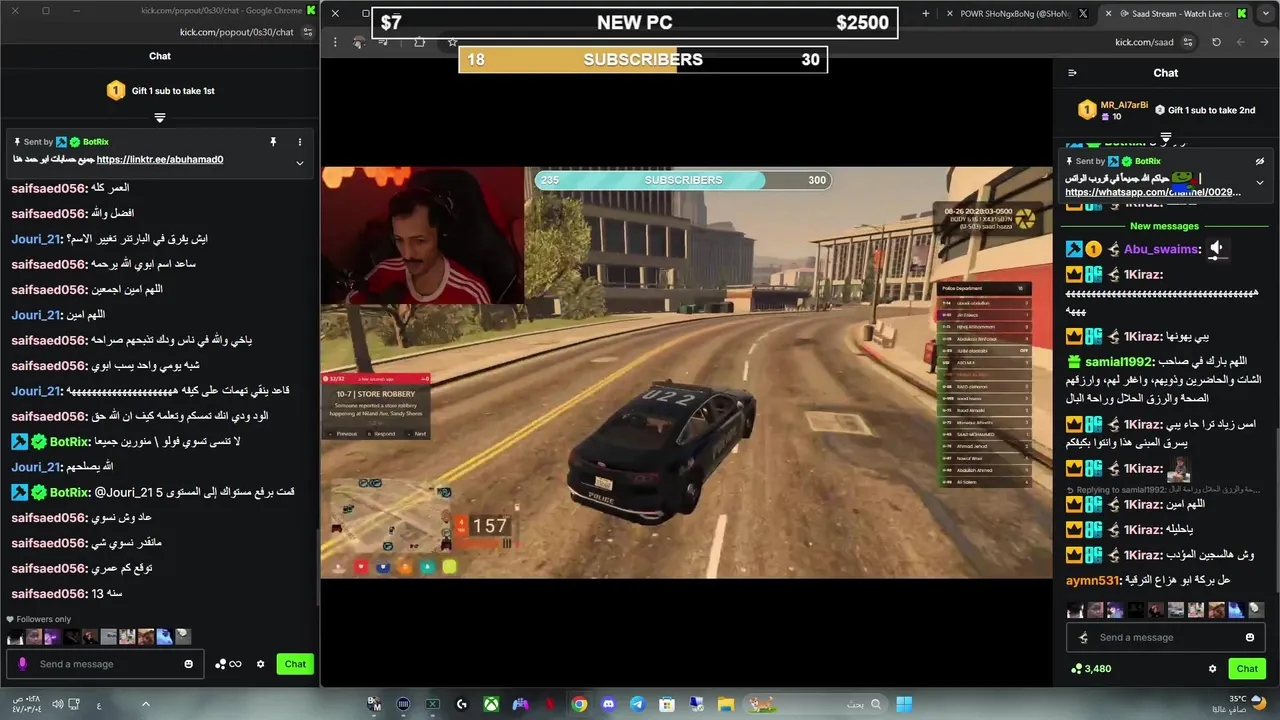
Task: Open right chat settings gear
Action: pos(1213,669)
